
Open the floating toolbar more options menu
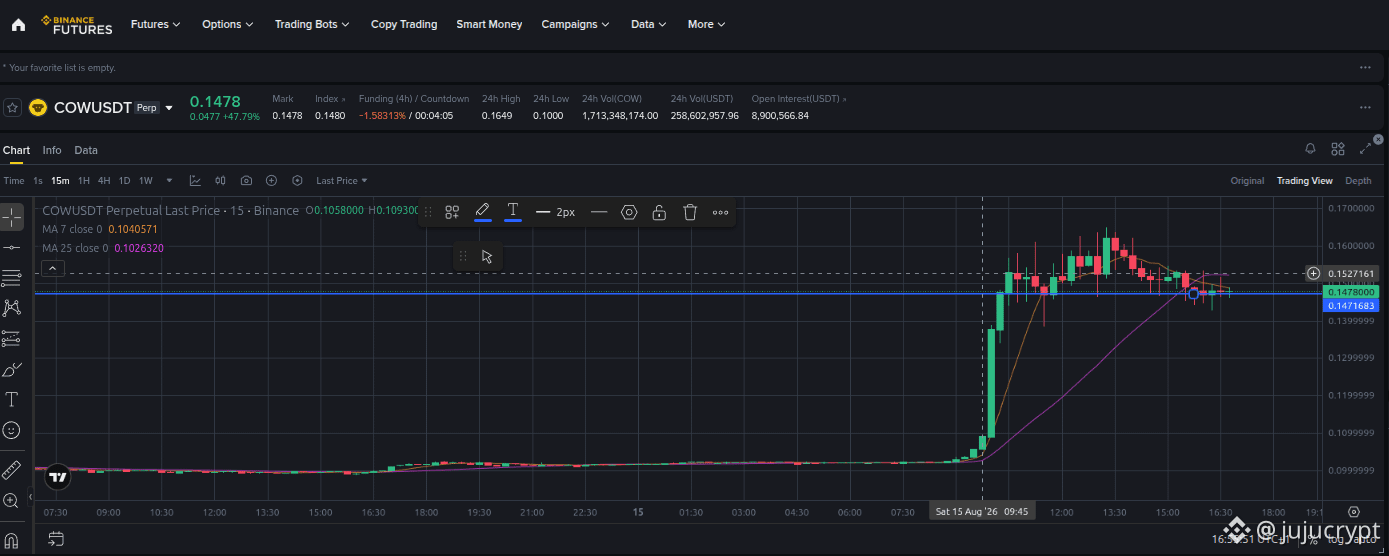tap(720, 212)
